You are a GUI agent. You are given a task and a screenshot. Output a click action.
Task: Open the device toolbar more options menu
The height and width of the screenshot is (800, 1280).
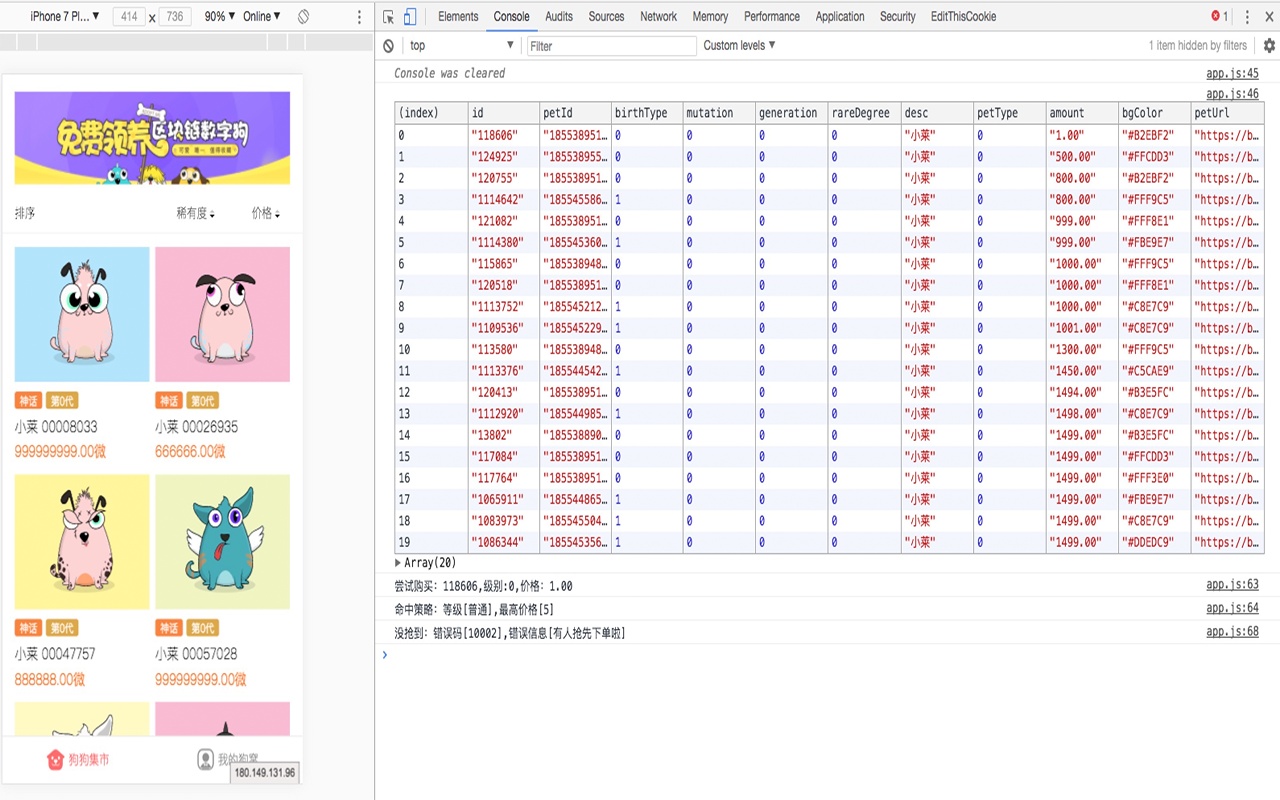[360, 17]
